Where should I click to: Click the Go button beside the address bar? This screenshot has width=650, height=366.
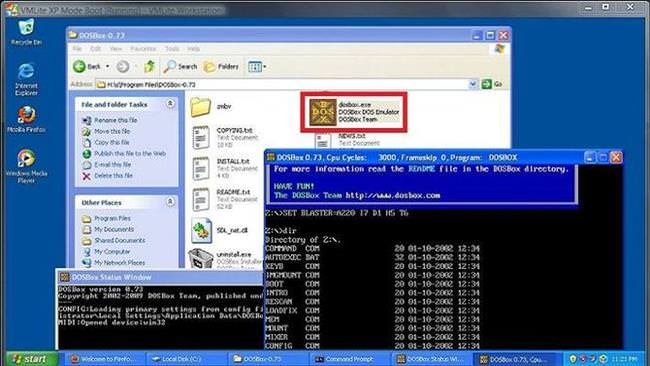pos(492,84)
